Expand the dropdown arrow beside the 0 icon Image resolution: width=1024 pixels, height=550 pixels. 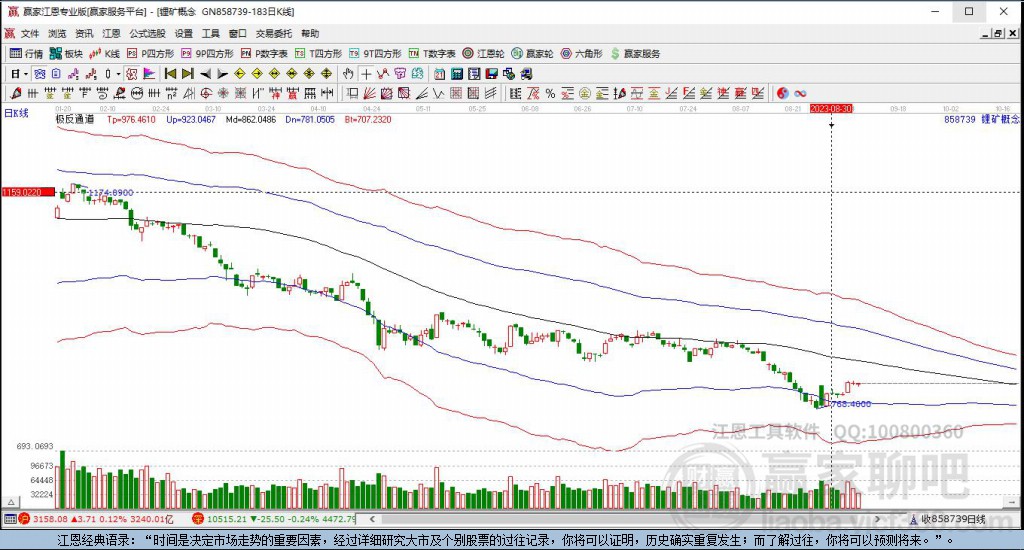(118, 74)
